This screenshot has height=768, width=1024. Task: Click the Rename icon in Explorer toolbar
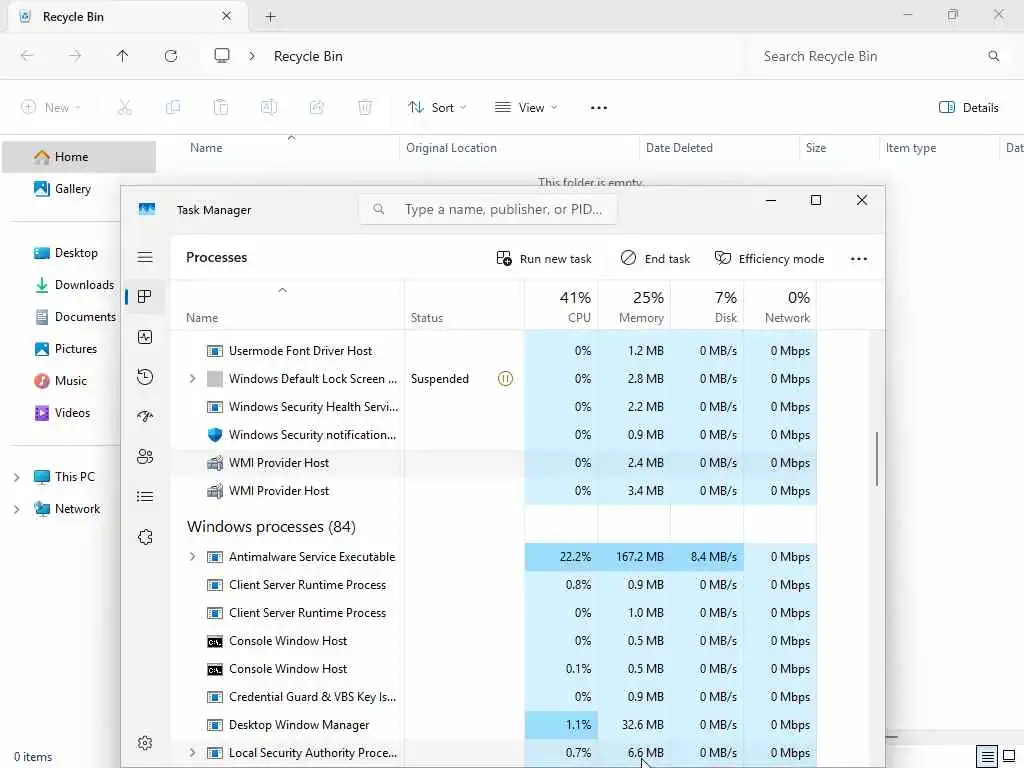[x=269, y=108]
